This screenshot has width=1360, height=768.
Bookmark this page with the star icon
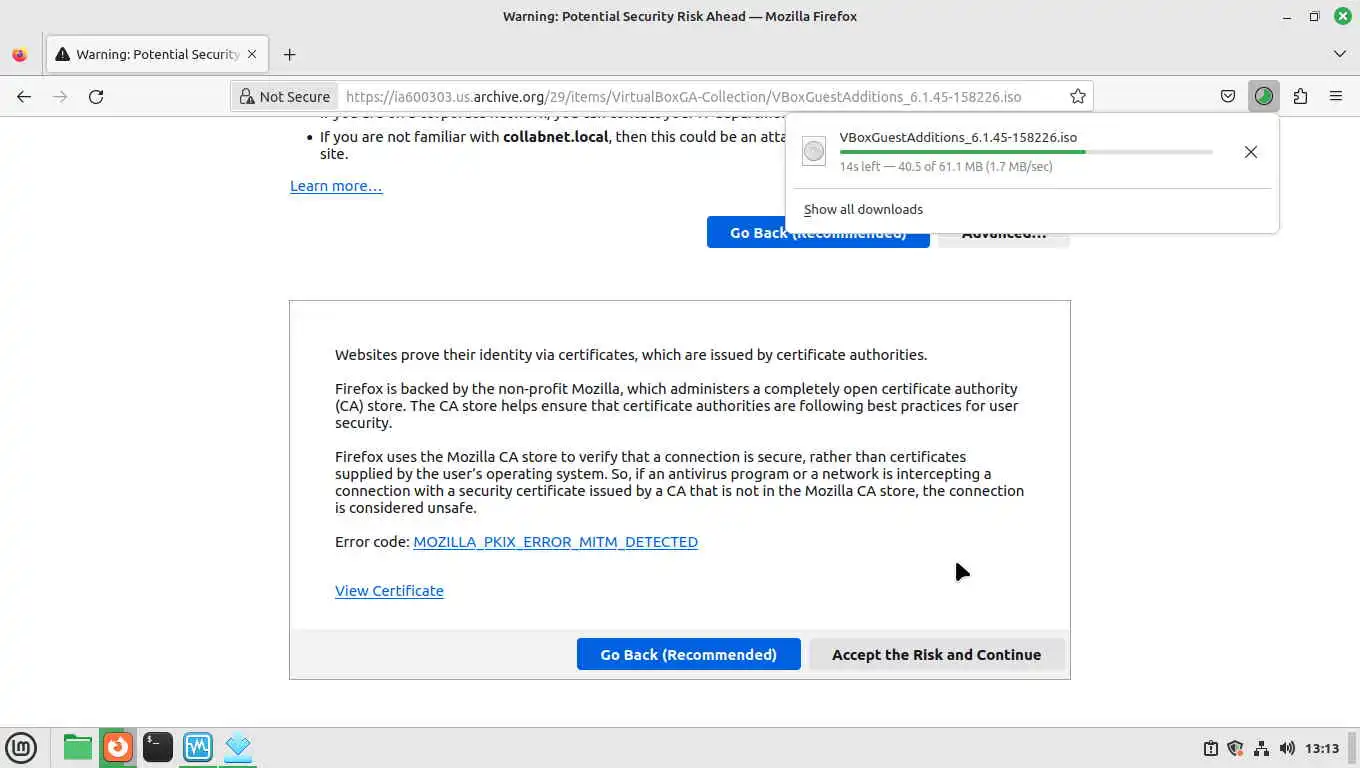click(1077, 97)
